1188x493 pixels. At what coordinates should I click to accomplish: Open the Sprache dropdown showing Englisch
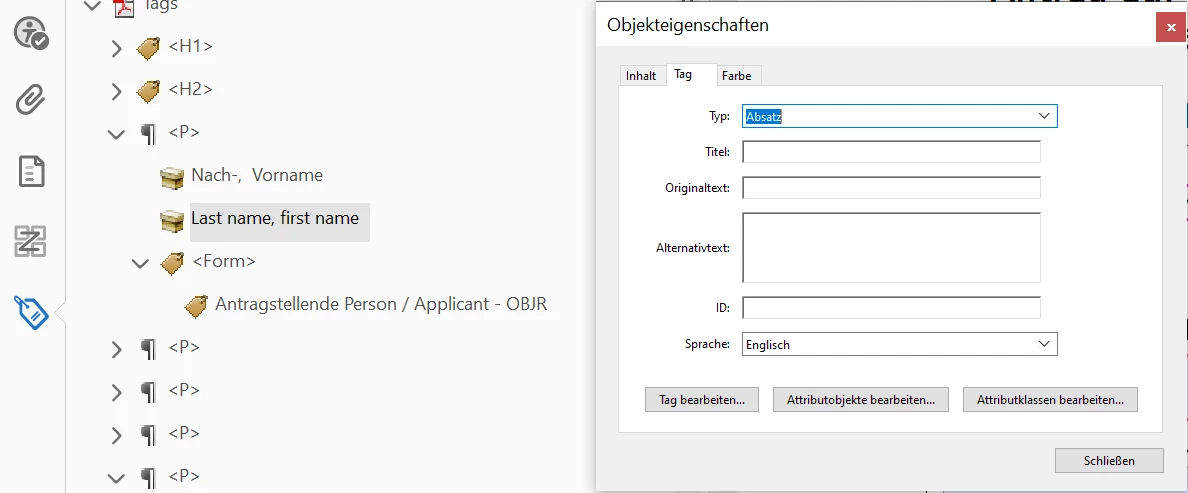[899, 344]
